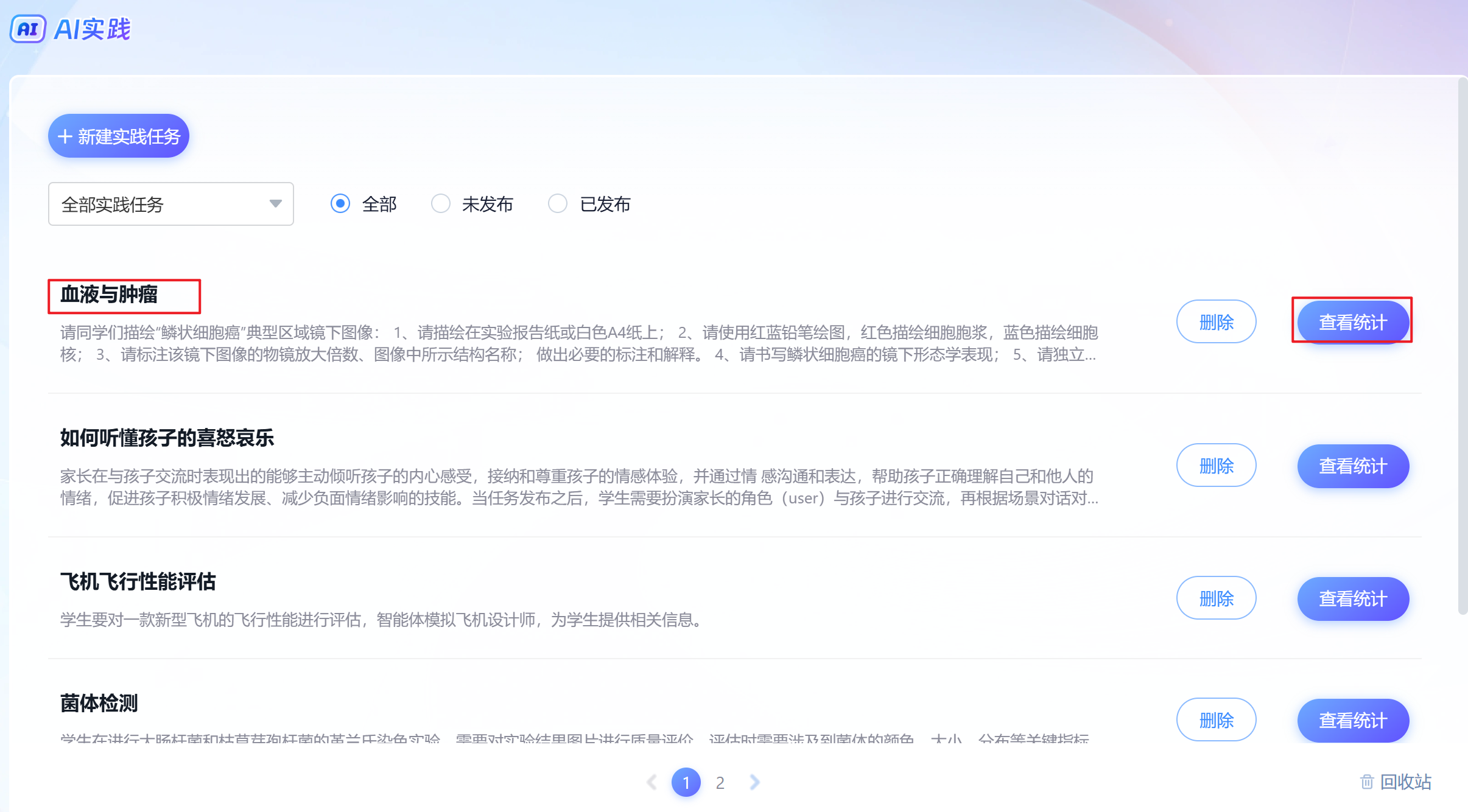Delete the 血液与肿瘤 task
This screenshot has width=1468, height=812.
[x=1216, y=322]
